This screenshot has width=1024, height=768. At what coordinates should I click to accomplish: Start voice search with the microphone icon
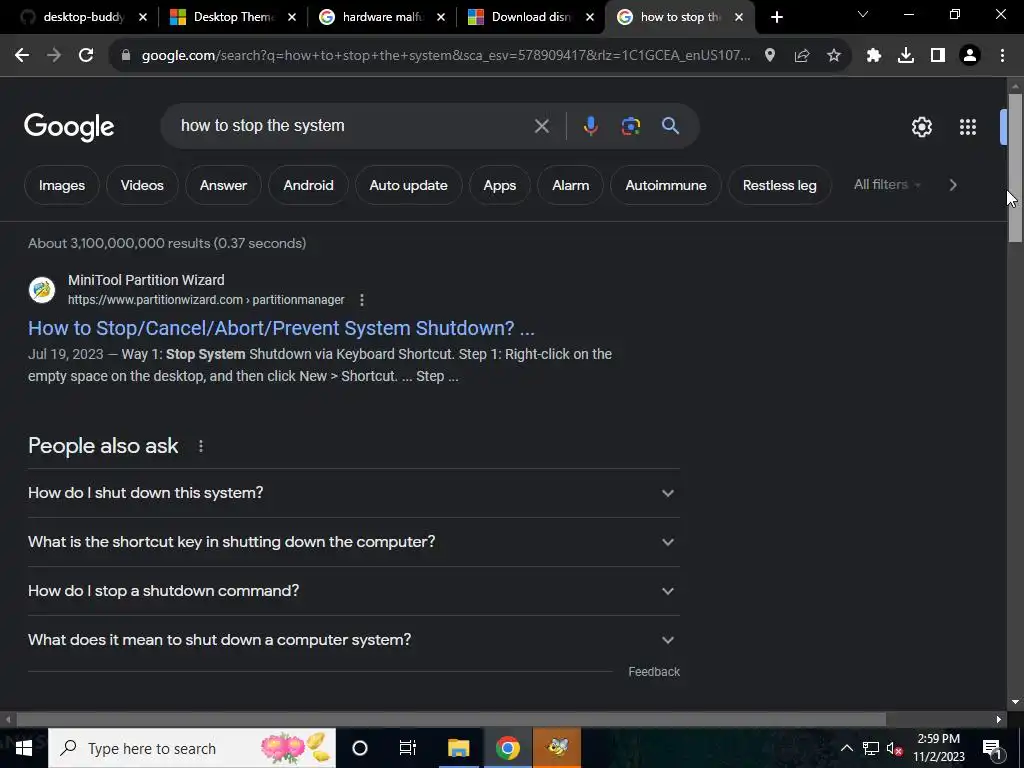click(590, 126)
